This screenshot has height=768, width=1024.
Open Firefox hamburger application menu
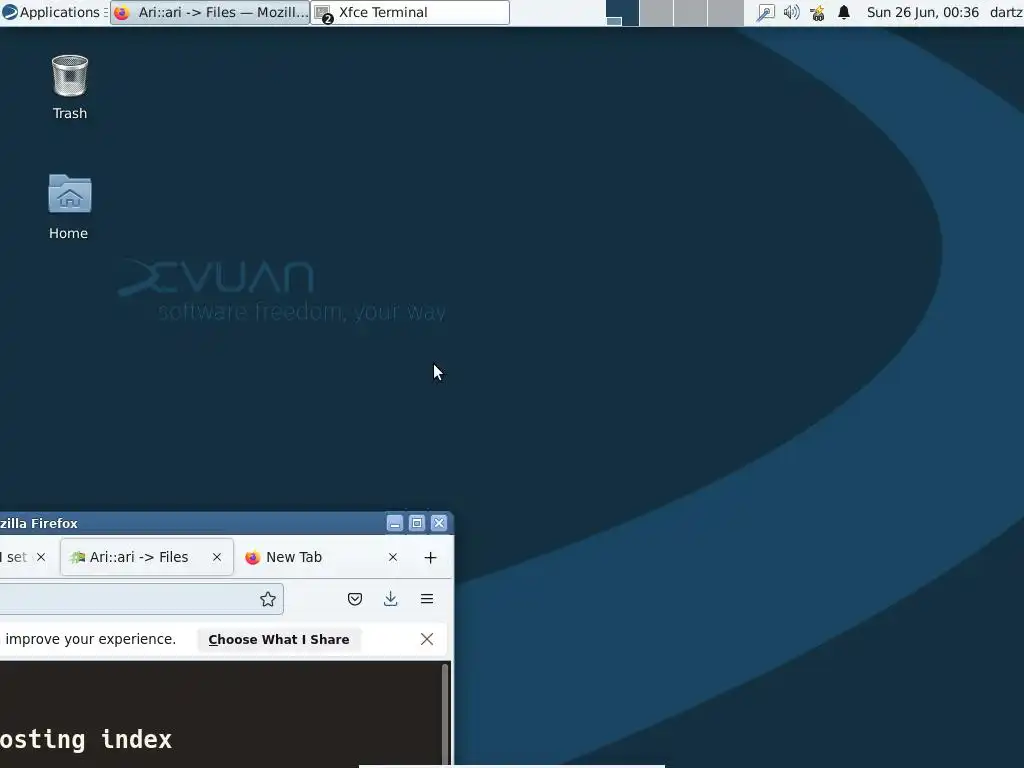tap(427, 600)
